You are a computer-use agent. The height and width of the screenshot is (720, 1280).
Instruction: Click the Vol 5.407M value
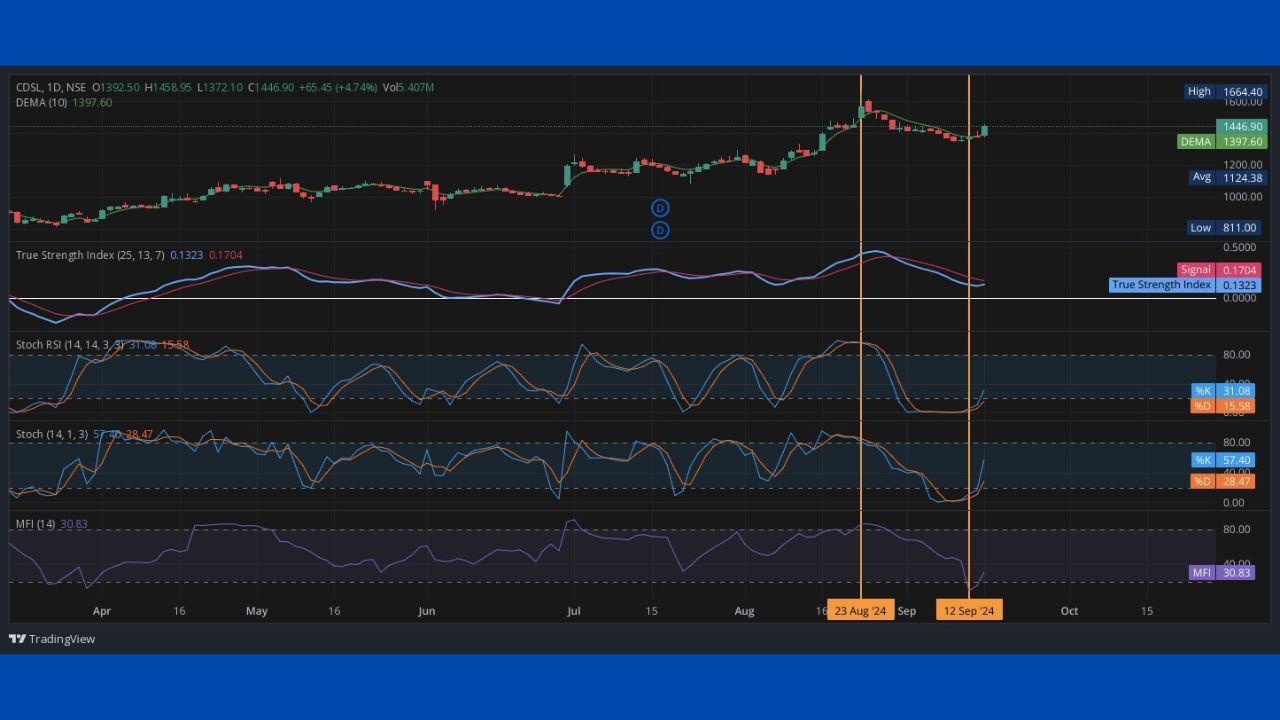[408, 88]
